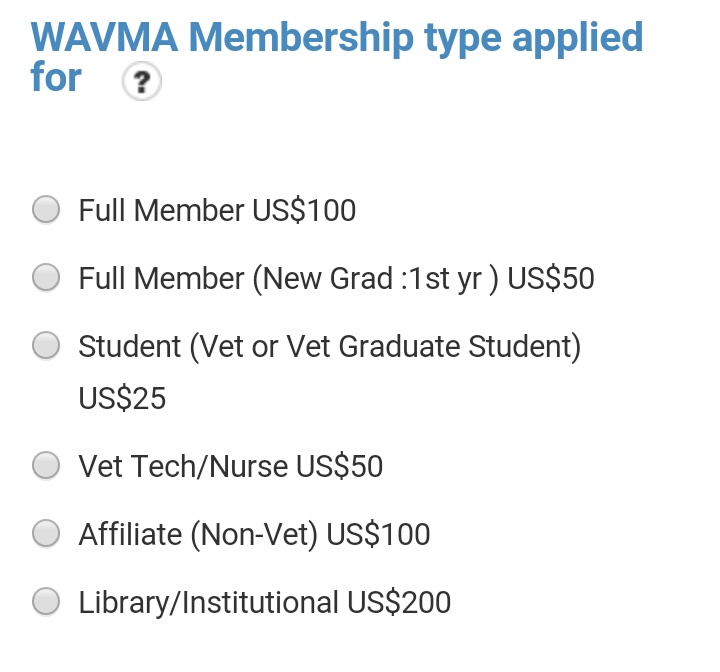Click the word "for" in the heading
The width and height of the screenshot is (720, 672).
click(56, 78)
